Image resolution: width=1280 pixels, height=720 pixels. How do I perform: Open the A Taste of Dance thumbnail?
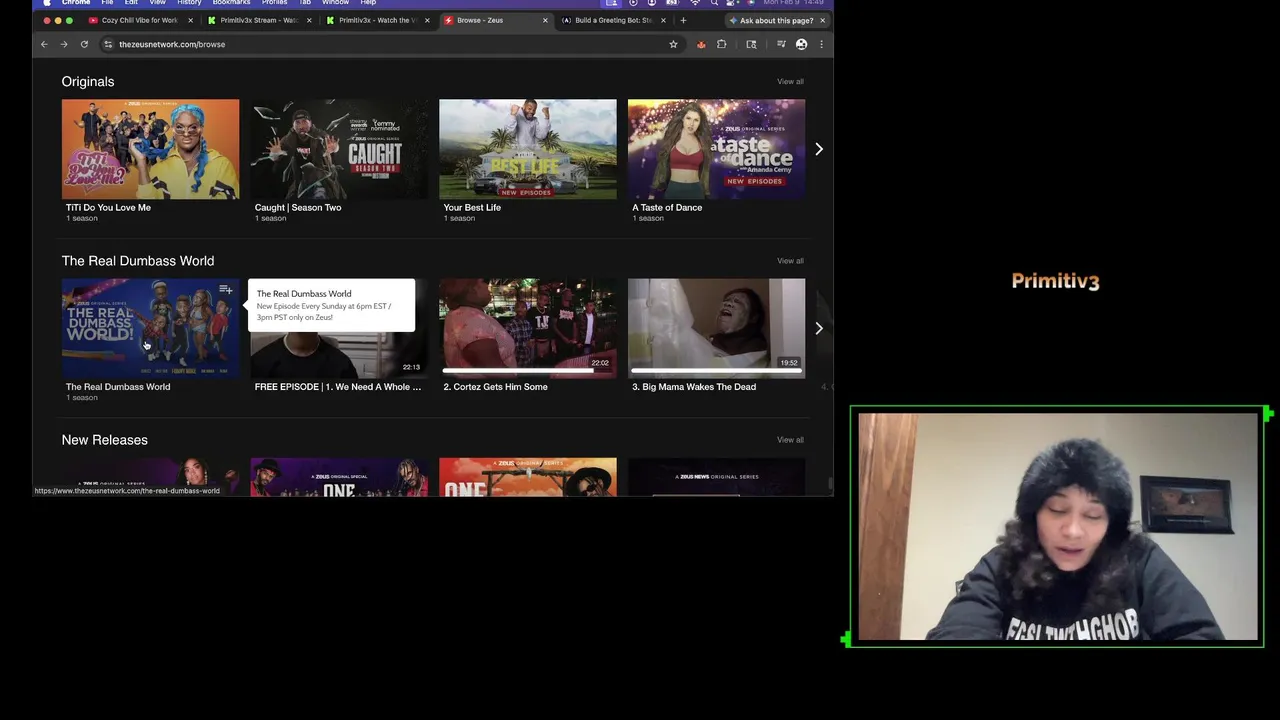coord(716,149)
